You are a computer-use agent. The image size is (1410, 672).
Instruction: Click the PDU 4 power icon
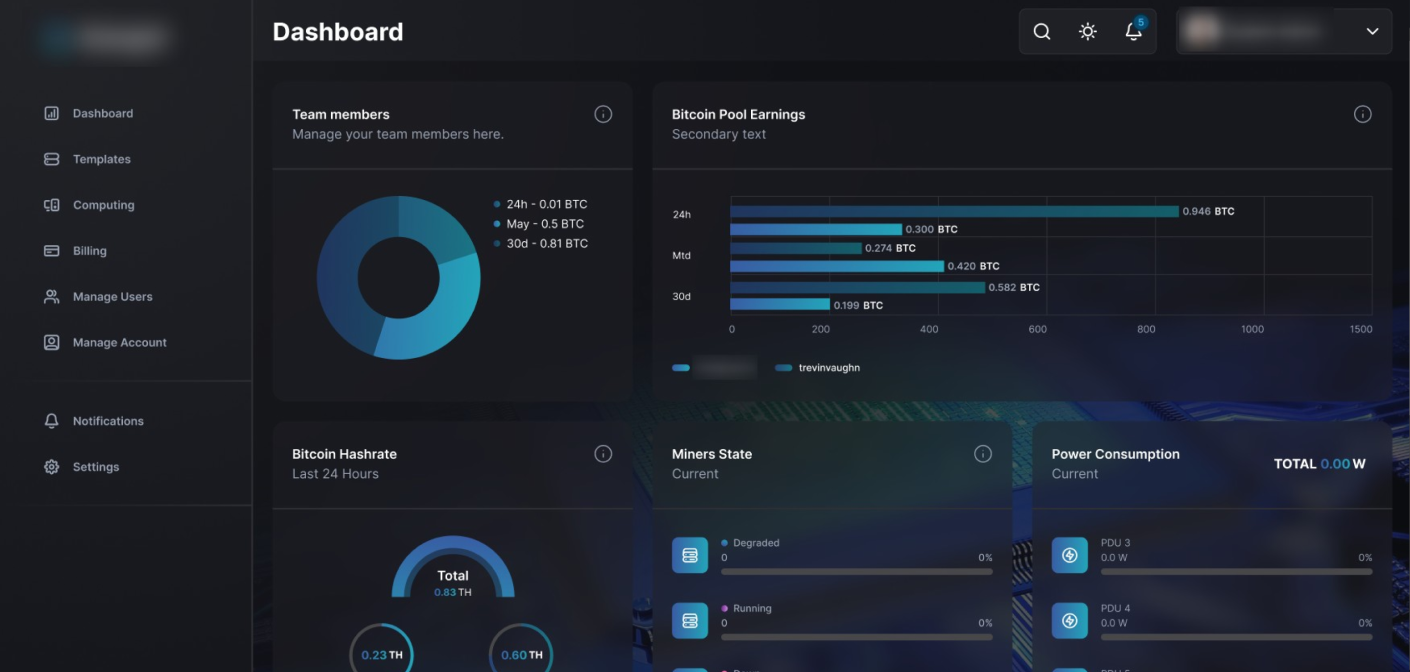coord(1070,621)
